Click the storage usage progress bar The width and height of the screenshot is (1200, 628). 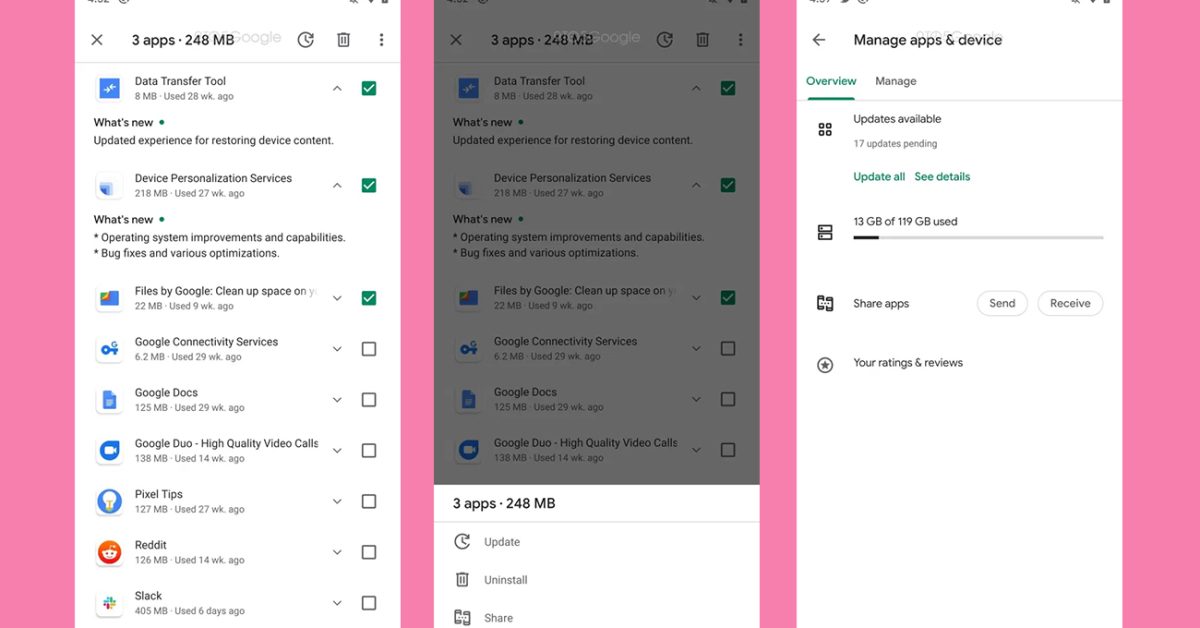(977, 238)
